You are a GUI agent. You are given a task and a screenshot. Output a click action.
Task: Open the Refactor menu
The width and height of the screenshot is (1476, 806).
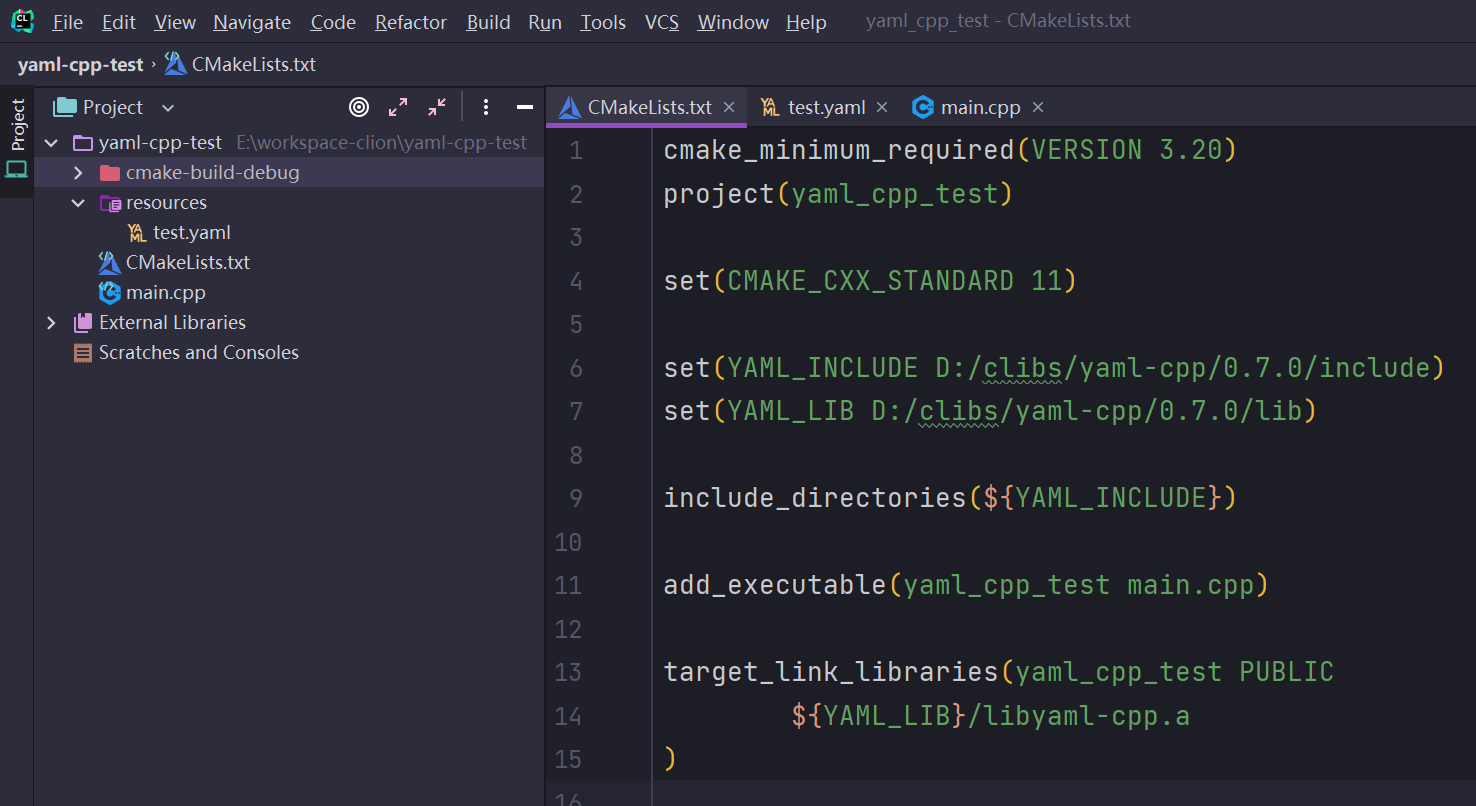(410, 21)
